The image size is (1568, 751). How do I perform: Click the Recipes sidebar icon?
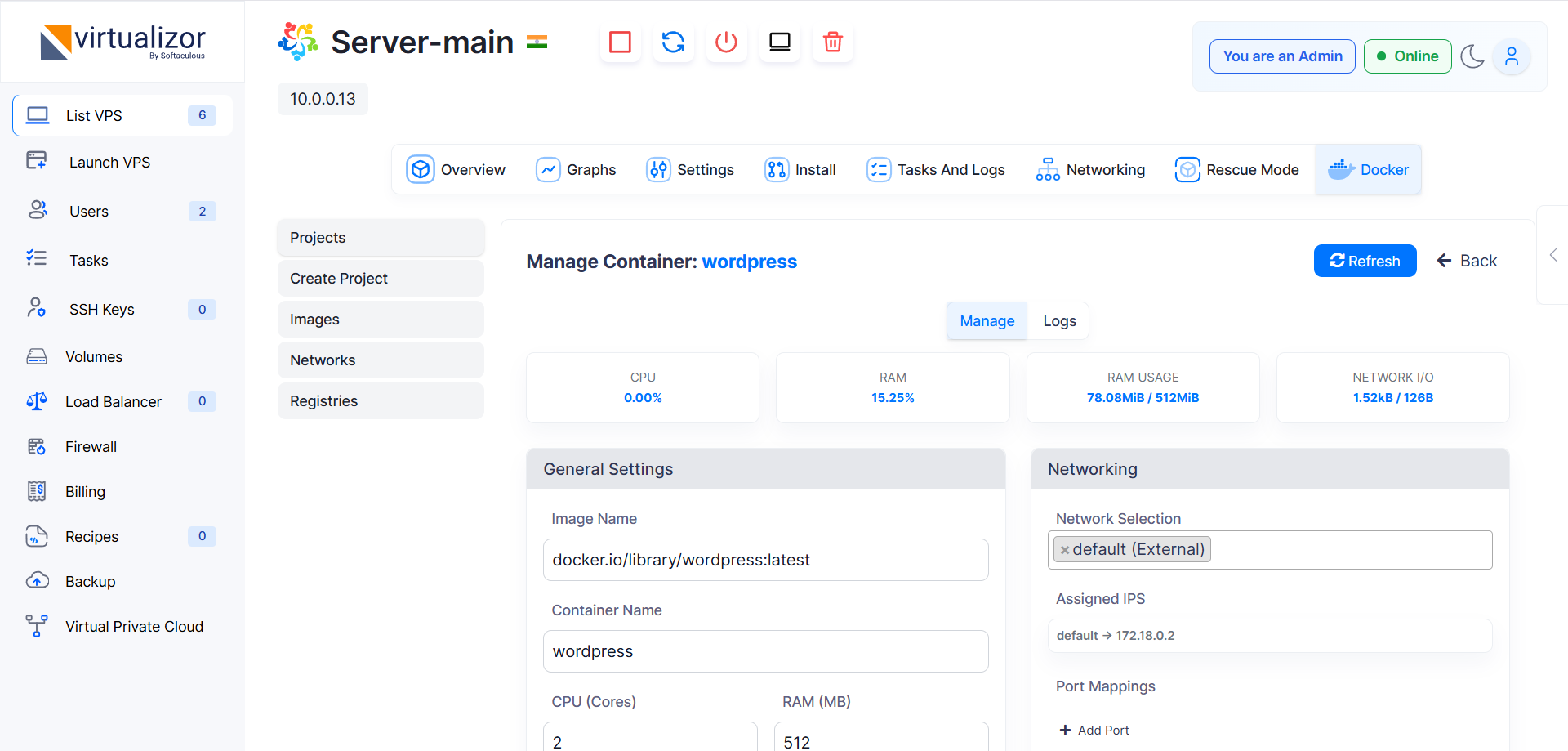point(37,536)
